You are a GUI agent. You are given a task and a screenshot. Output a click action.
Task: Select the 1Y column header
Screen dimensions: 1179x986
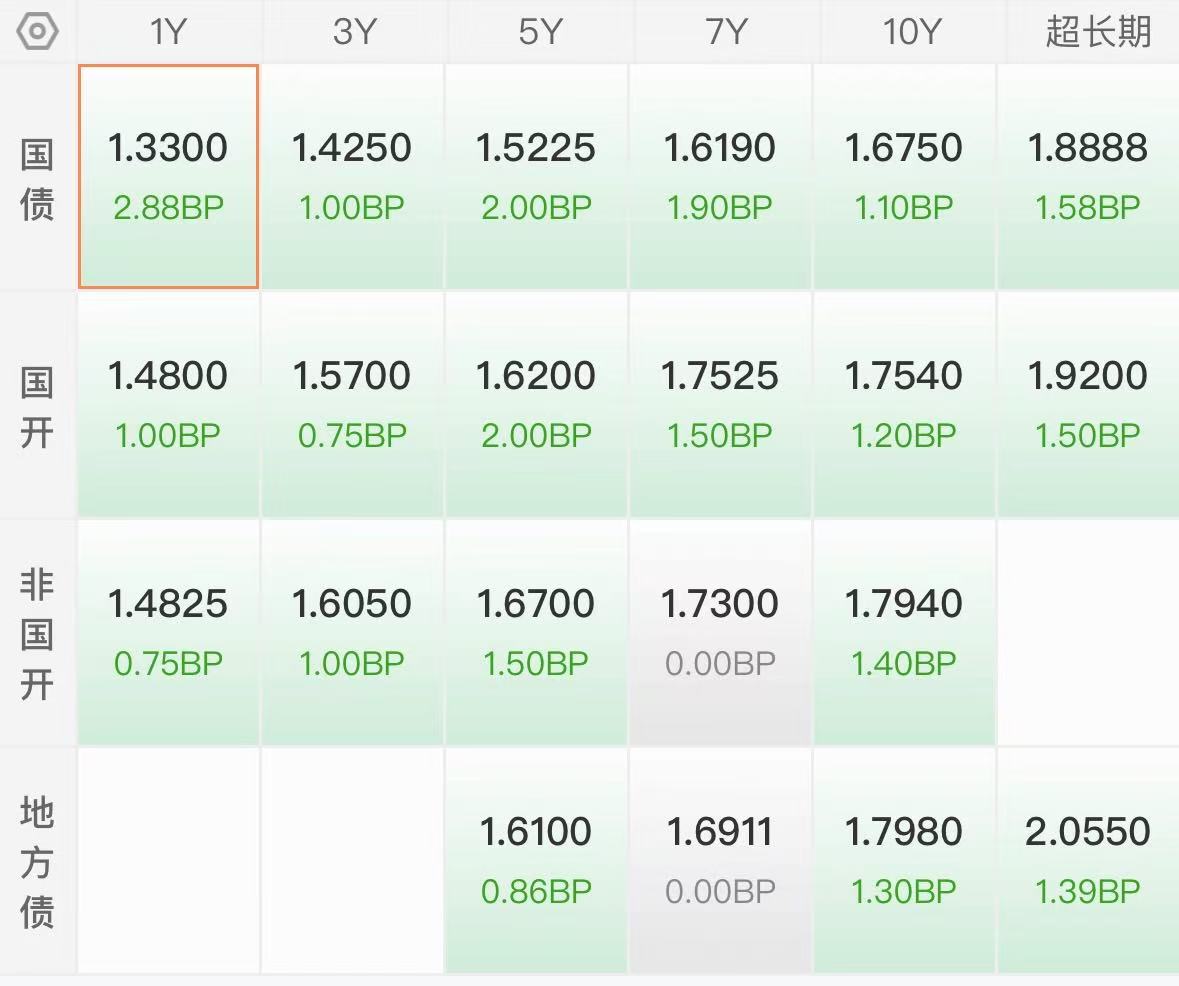coord(168,32)
